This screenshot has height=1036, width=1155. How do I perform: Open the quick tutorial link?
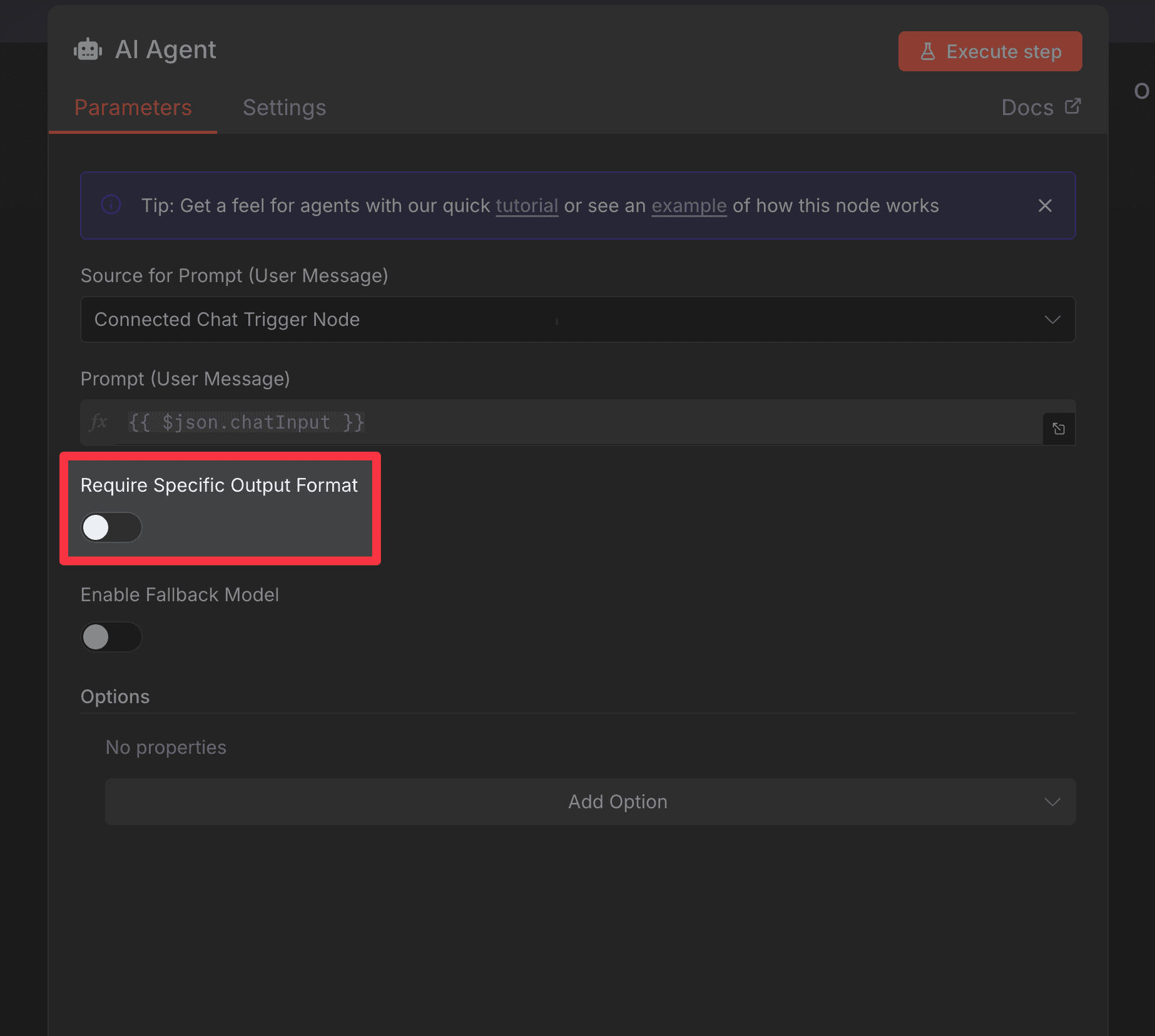click(526, 205)
